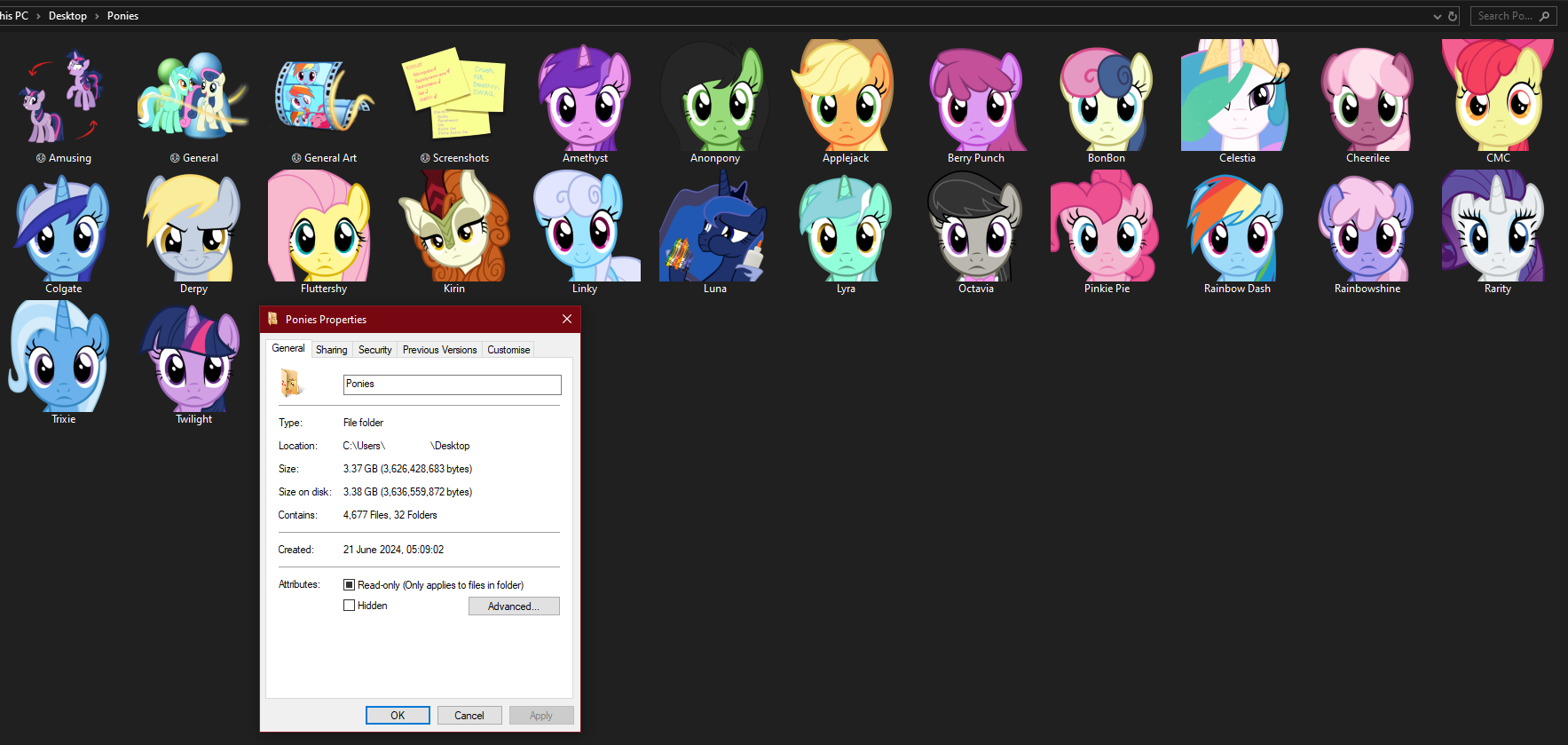1568x745 pixels.
Task: Select the Berry Punch folder icon
Action: pos(976,99)
